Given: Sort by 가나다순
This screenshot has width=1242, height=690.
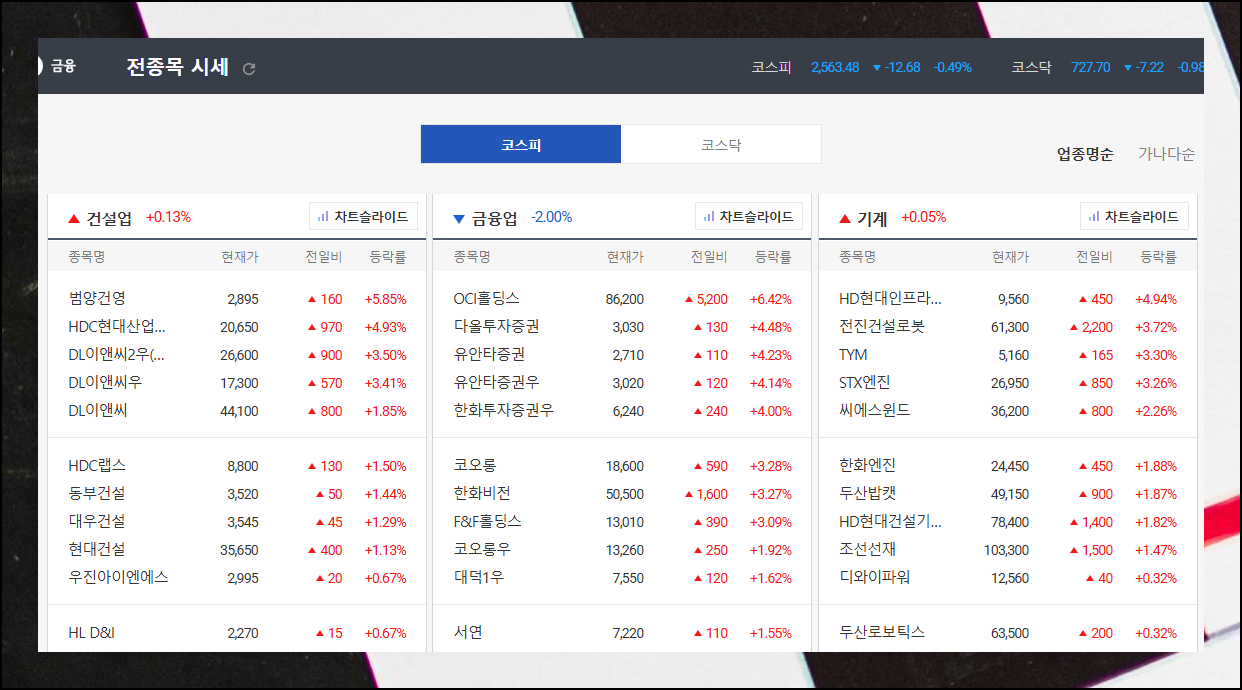Looking at the screenshot, I should 1166,154.
